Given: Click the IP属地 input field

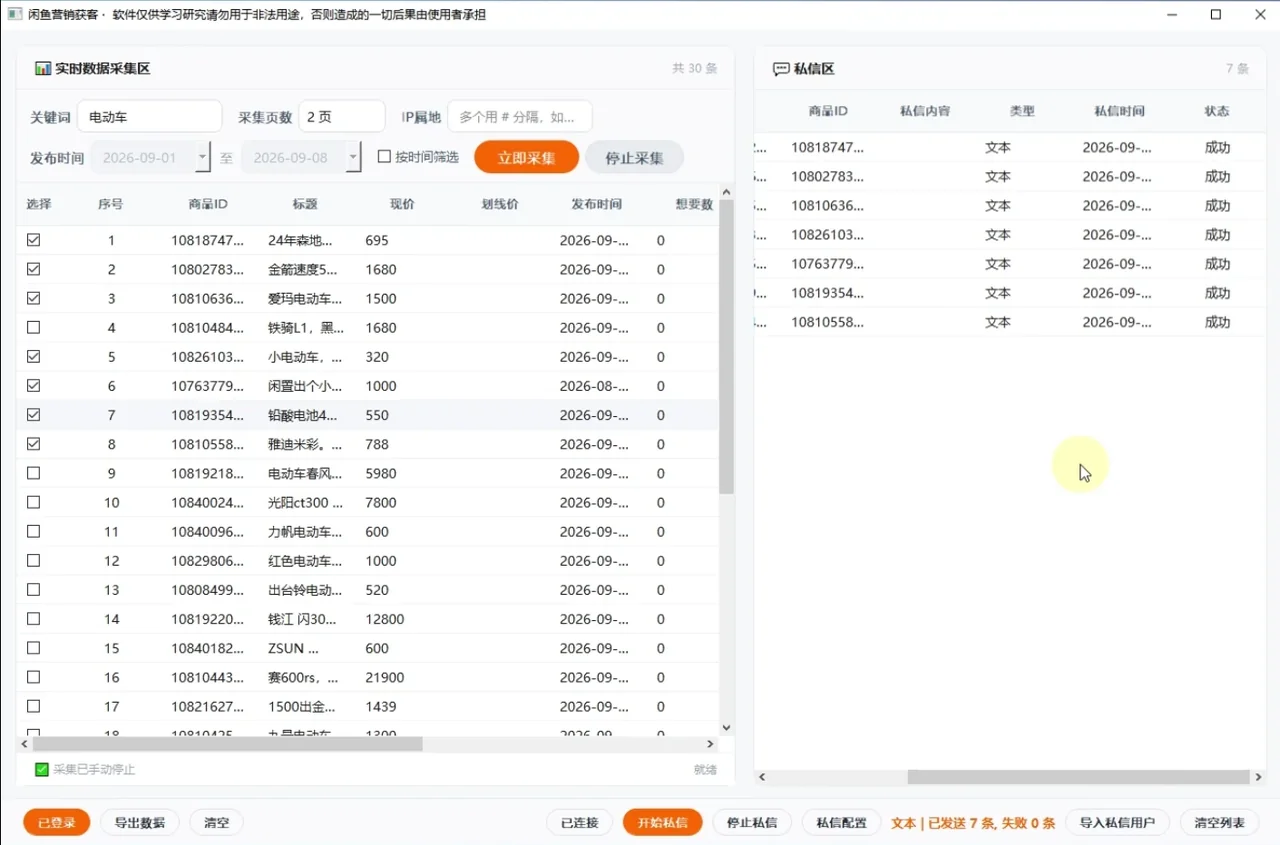Looking at the screenshot, I should point(520,116).
